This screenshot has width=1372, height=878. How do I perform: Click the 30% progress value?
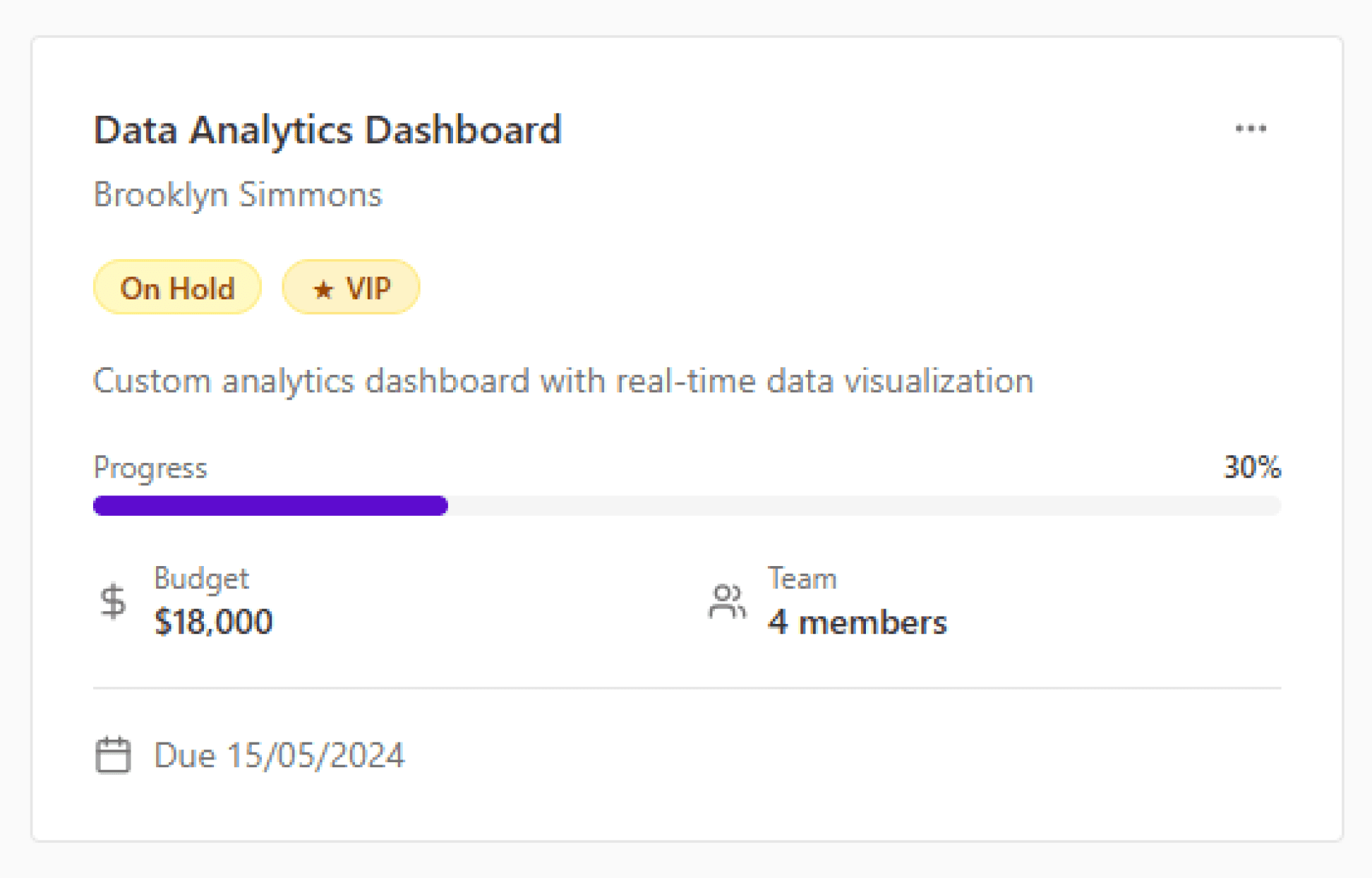click(x=1251, y=467)
